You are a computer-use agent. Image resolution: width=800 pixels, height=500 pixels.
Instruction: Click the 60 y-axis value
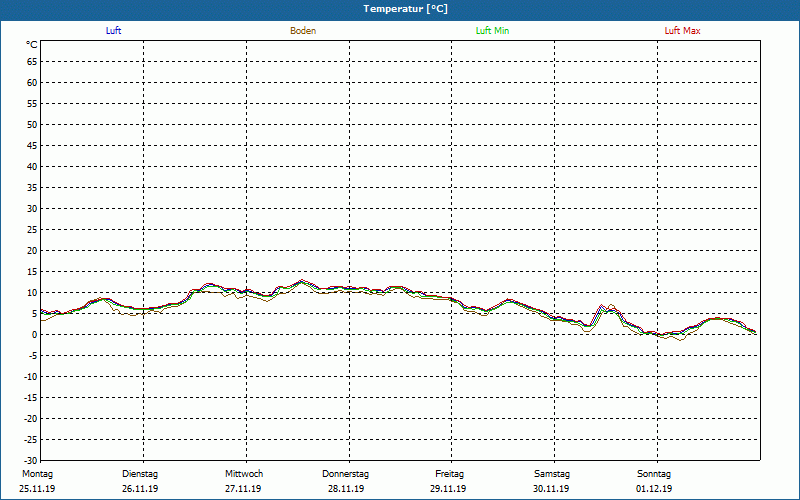[32, 83]
